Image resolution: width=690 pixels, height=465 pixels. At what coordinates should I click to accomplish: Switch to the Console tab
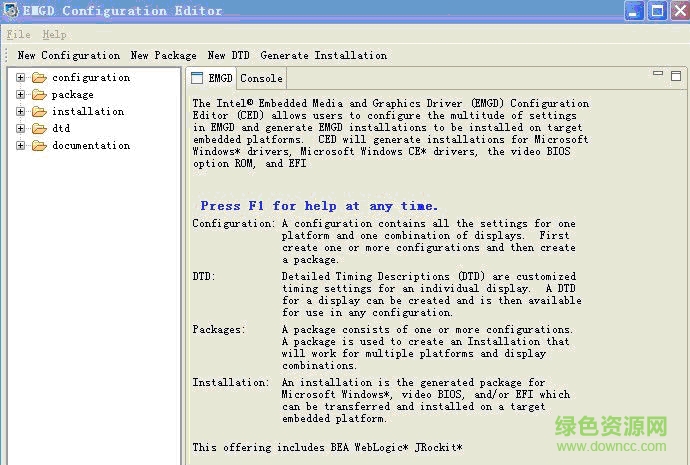tap(261, 78)
